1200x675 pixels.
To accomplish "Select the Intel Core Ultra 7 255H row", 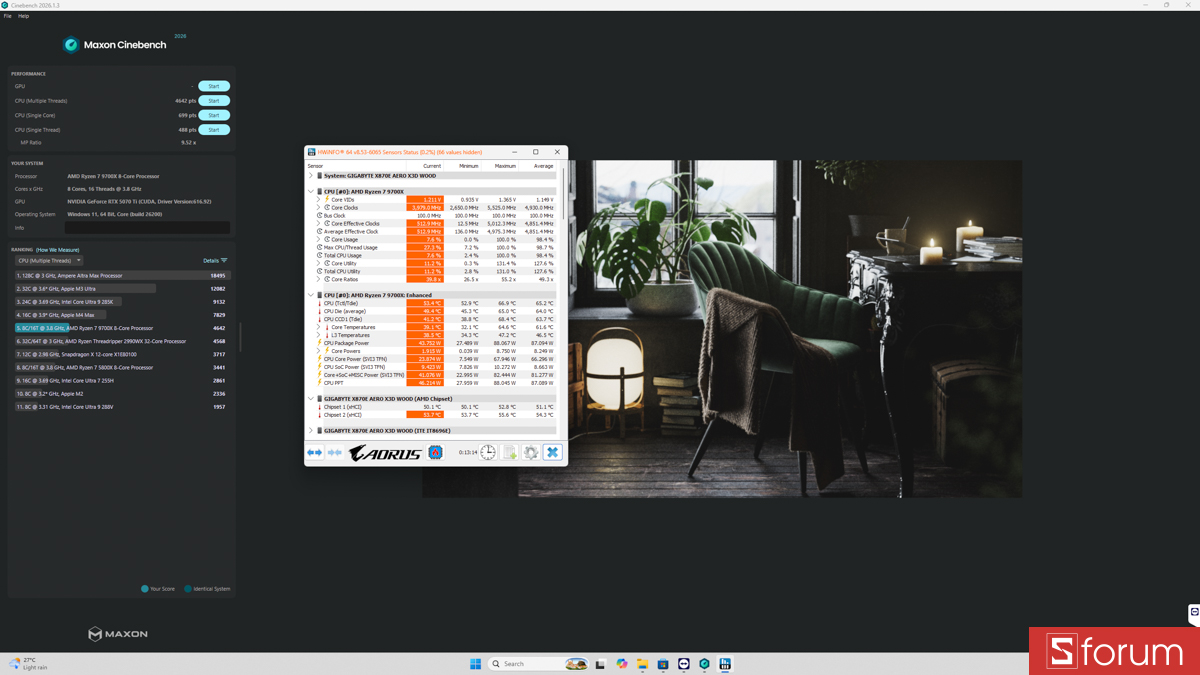I will tap(121, 381).
